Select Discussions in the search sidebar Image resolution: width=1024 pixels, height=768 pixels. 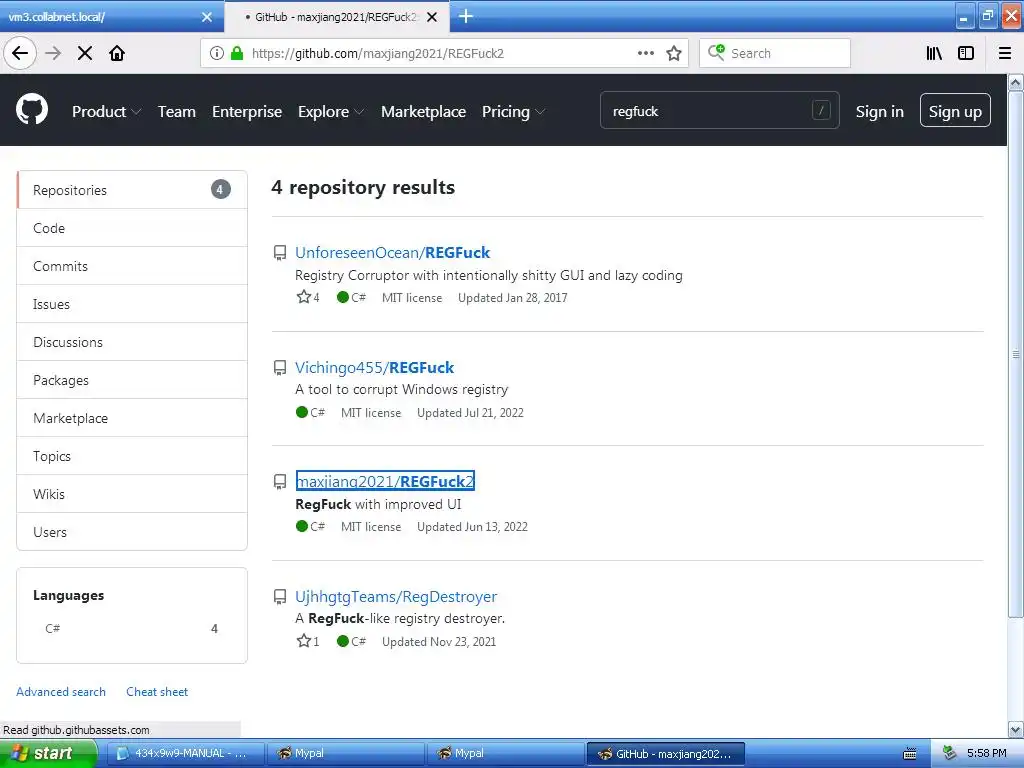coord(132,342)
